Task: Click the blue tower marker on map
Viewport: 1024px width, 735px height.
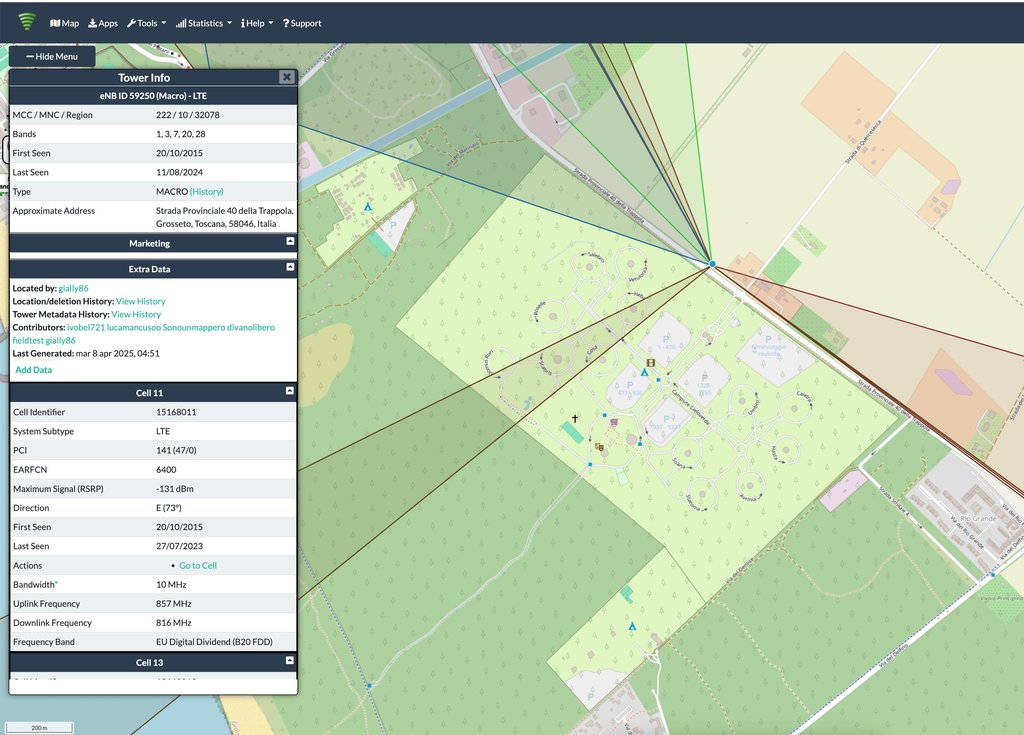Action: pos(713,264)
